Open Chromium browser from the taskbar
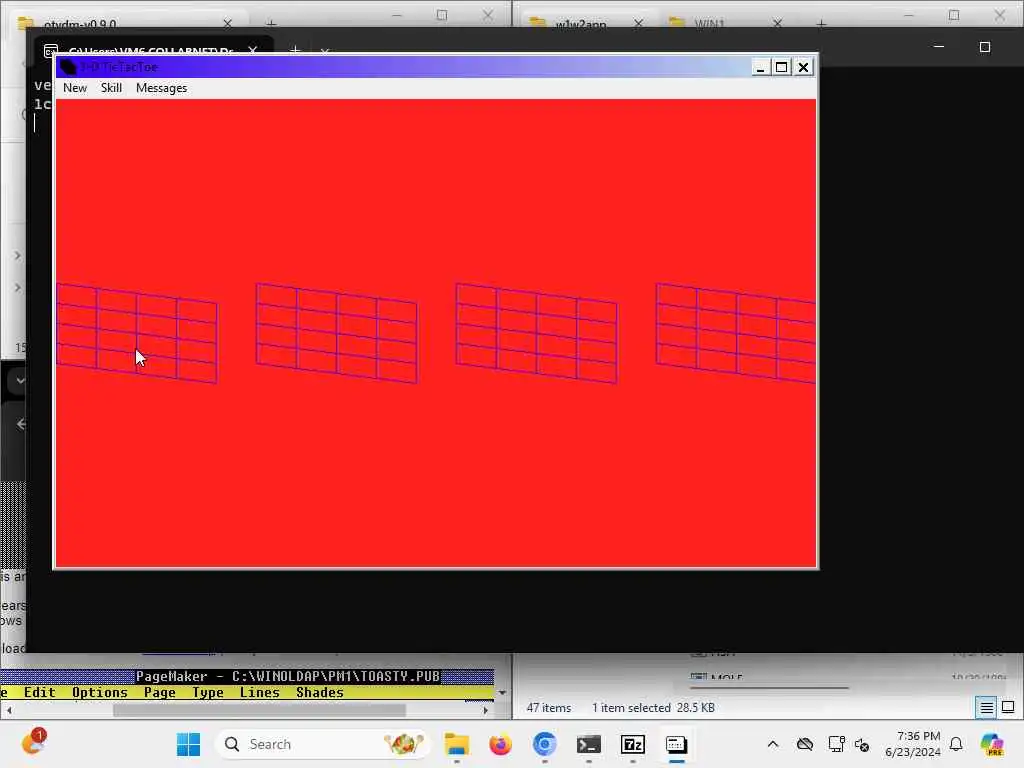Screen dimensions: 1024x768 545,744
